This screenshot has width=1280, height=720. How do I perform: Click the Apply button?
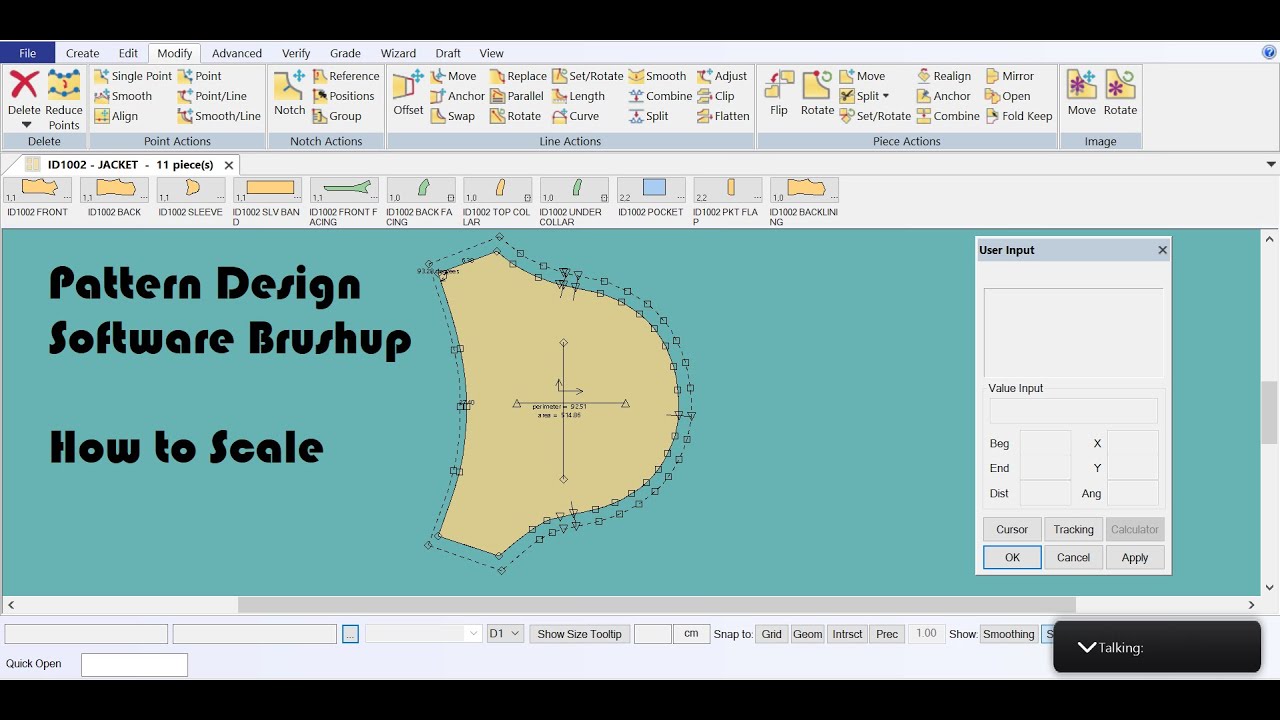(x=1135, y=558)
